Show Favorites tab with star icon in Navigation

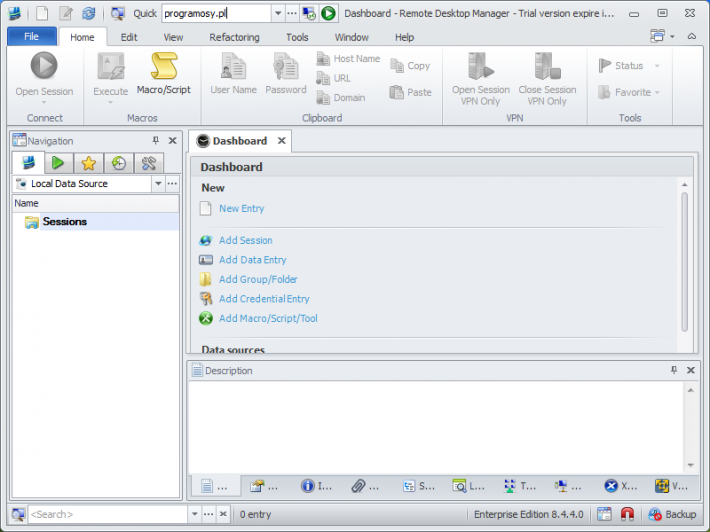pyautogui.click(x=88, y=163)
